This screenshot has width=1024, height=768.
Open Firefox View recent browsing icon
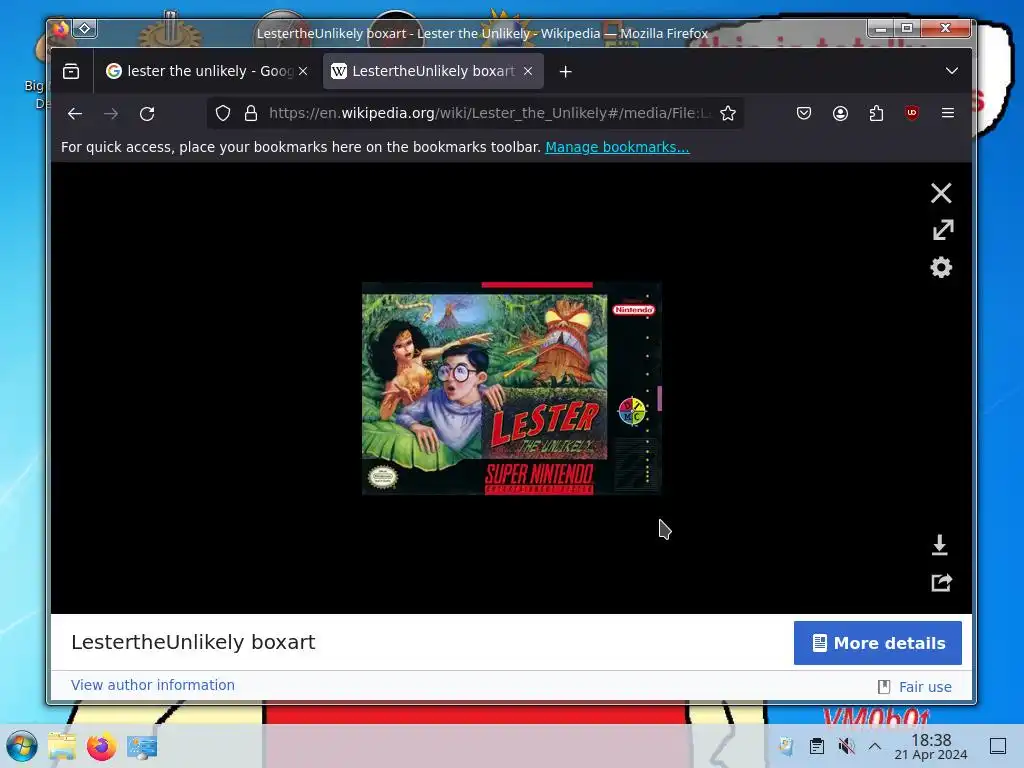71,71
